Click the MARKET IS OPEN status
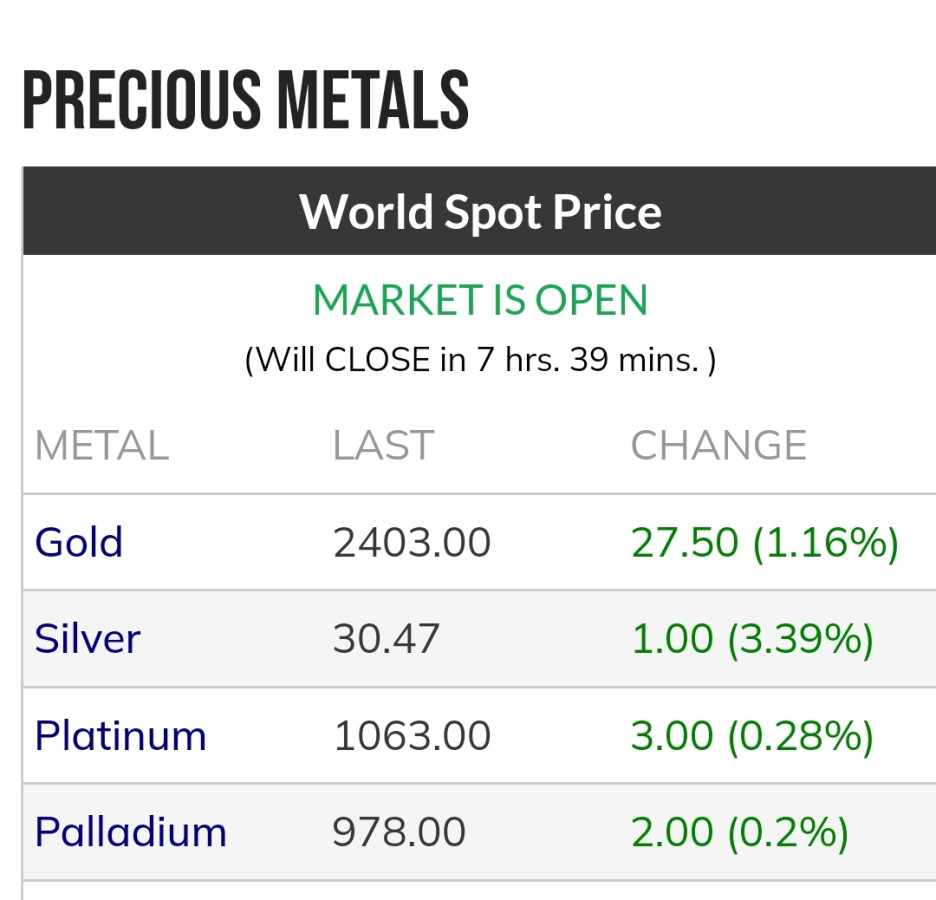The width and height of the screenshot is (936, 900). (480, 300)
